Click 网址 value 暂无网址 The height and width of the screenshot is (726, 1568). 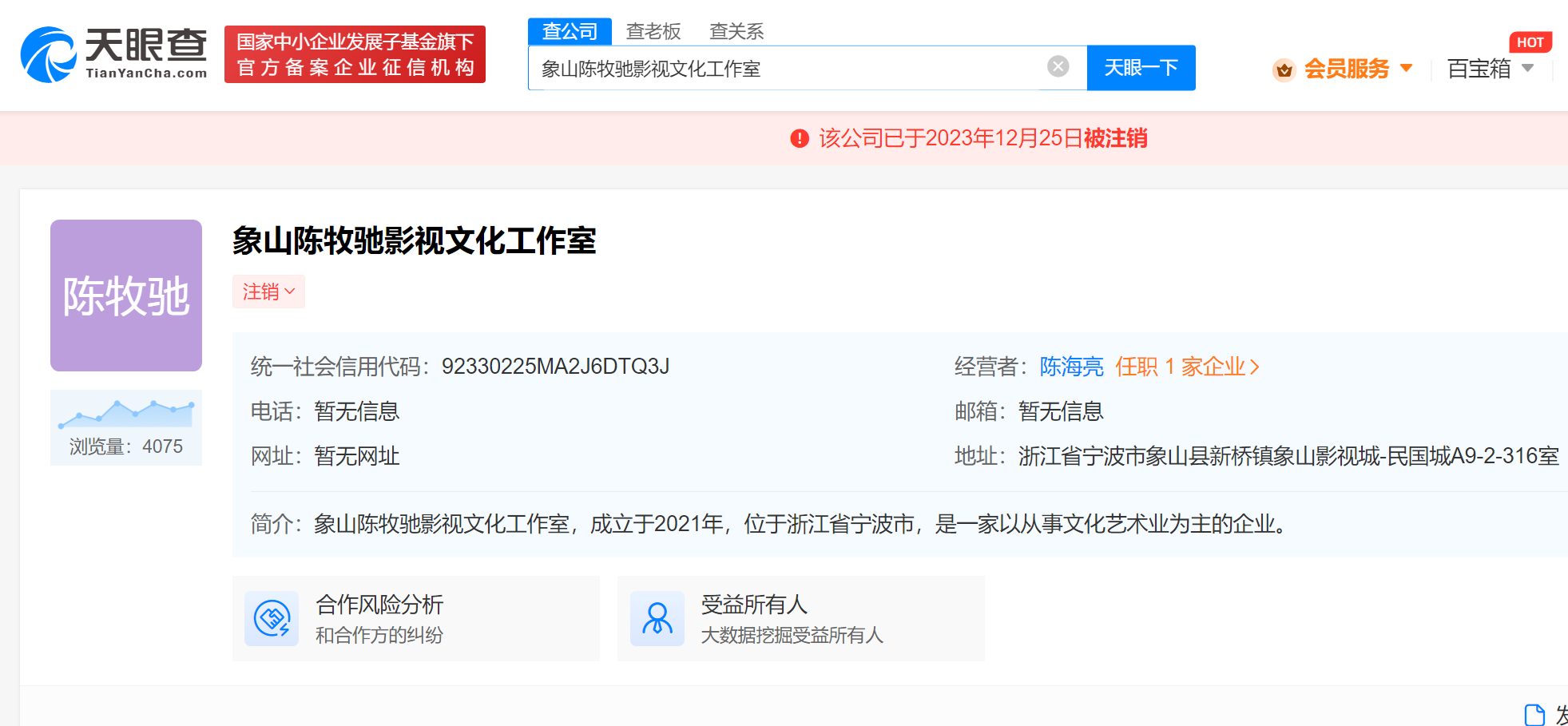[357, 456]
